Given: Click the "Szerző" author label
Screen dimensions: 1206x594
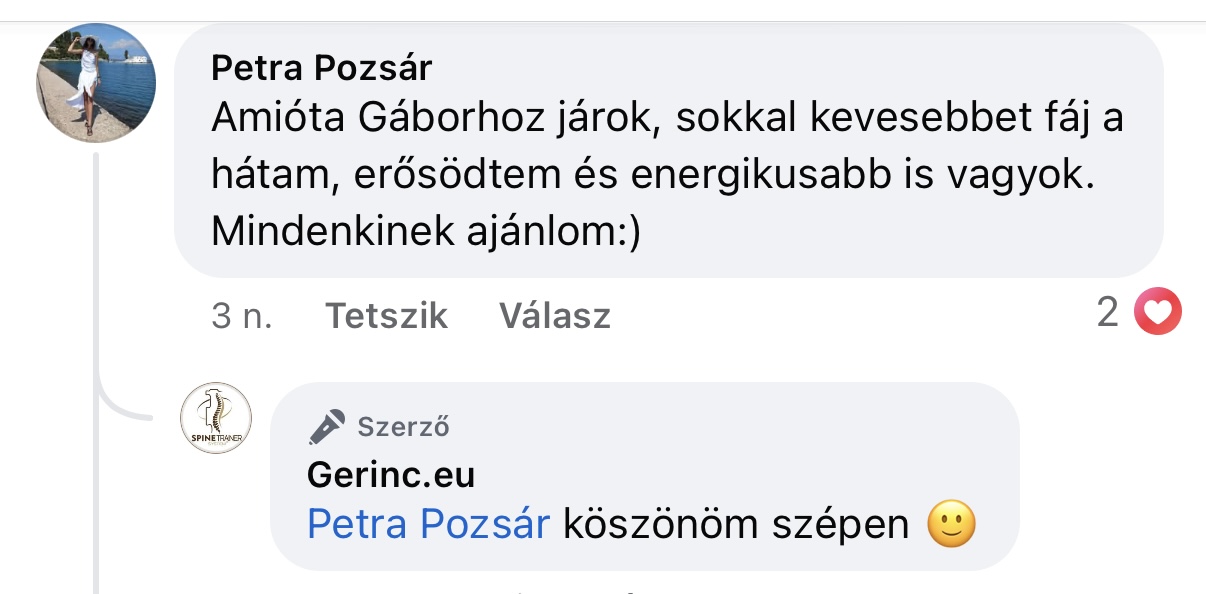Looking at the screenshot, I should (403, 427).
